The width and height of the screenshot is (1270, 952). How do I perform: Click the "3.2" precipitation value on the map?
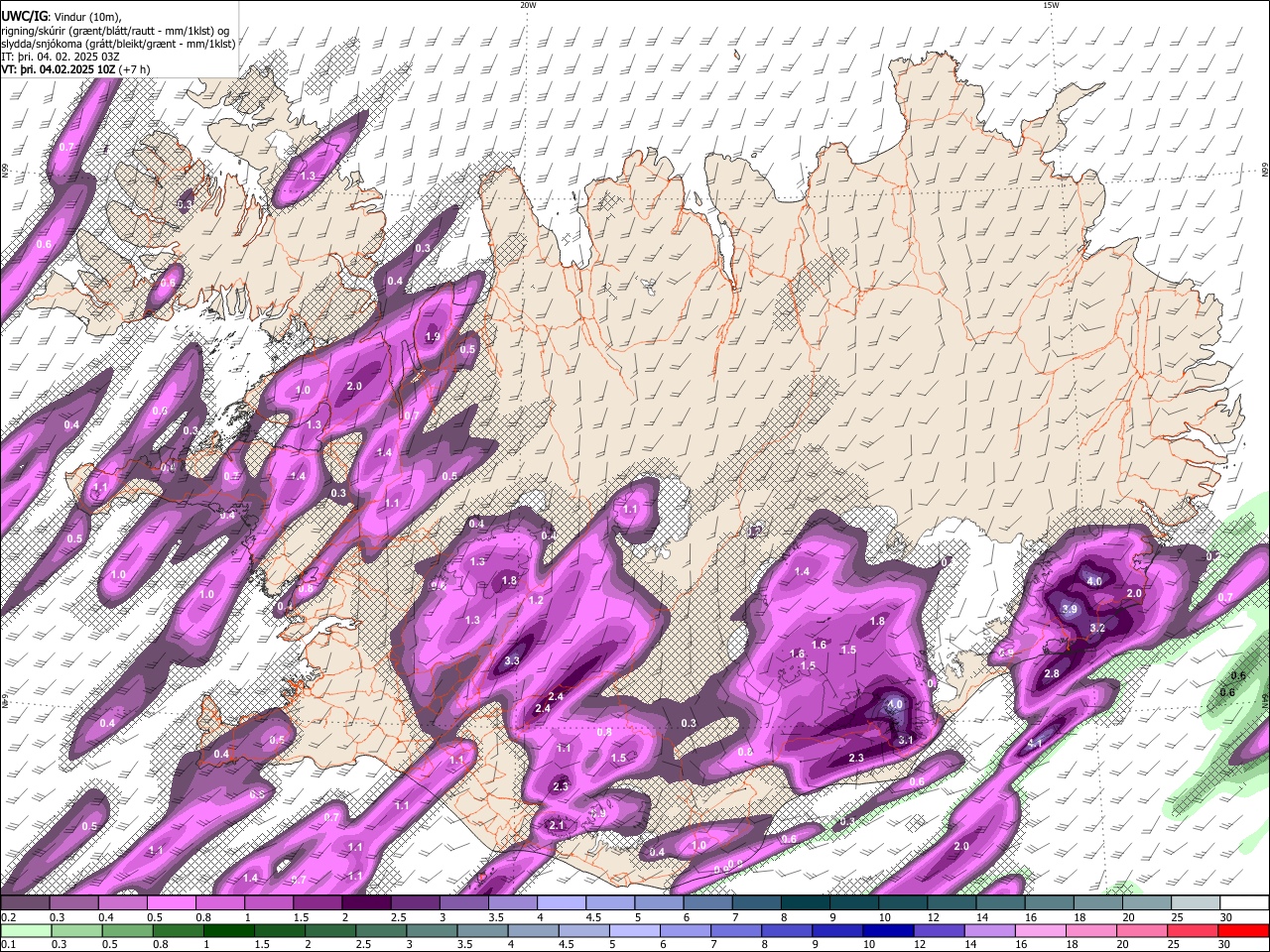(1097, 628)
